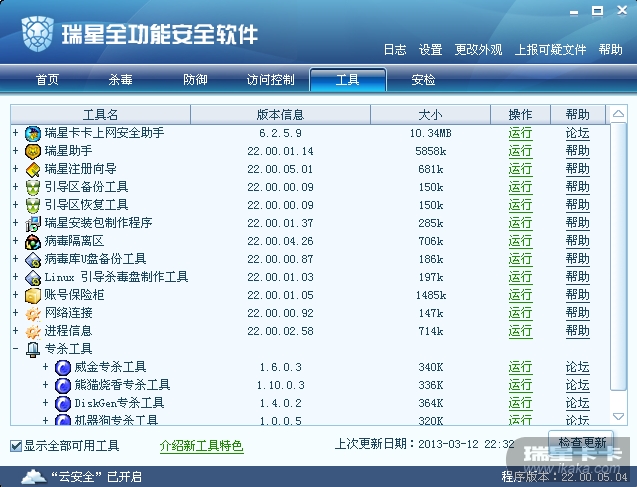Click the 瑞星卡卡上网安全助手 icon

[x=33, y=133]
